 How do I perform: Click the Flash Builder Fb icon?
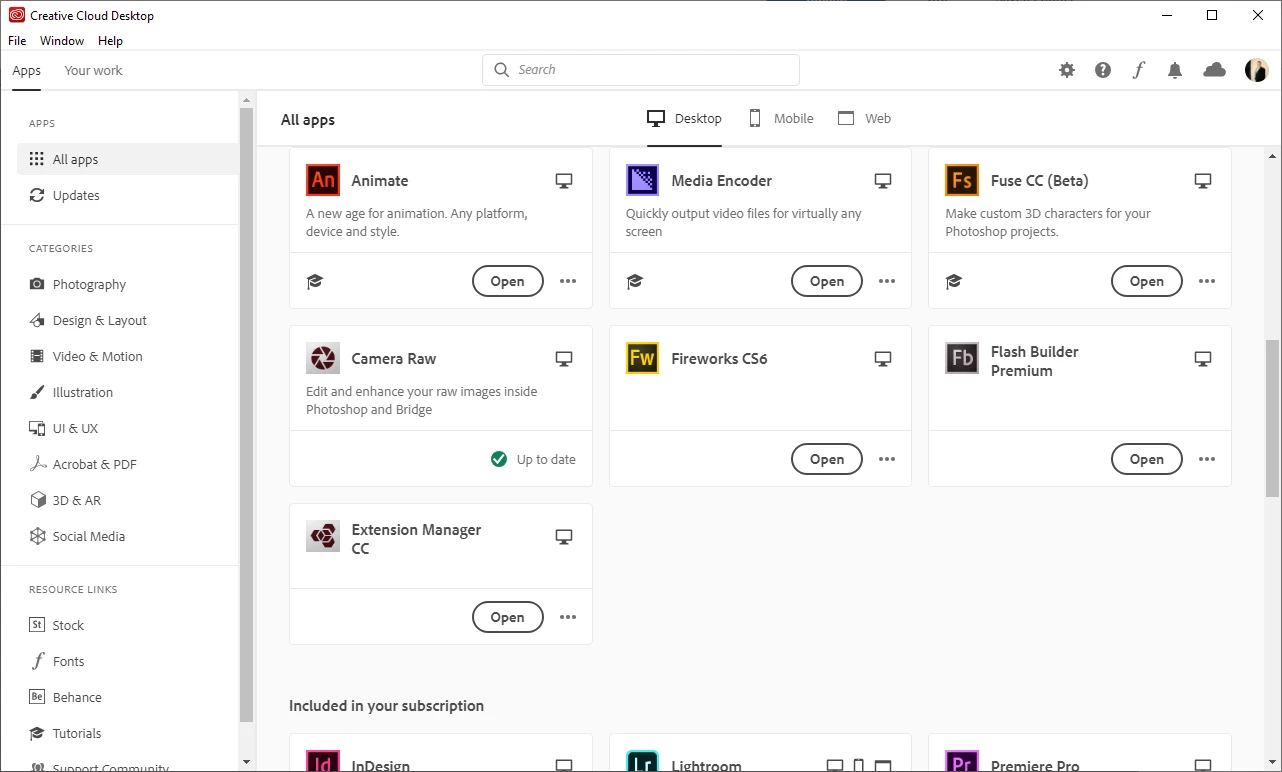click(x=962, y=358)
